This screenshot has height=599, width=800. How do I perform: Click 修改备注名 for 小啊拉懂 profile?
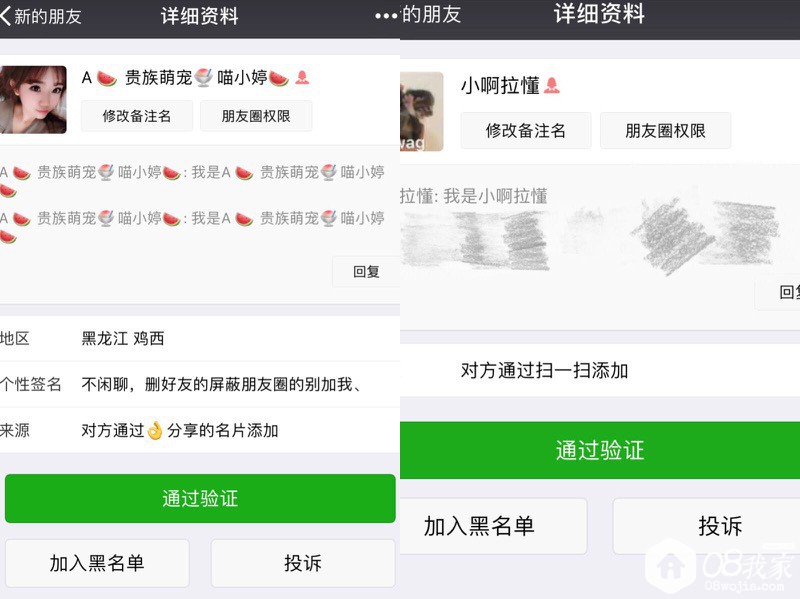(526, 131)
